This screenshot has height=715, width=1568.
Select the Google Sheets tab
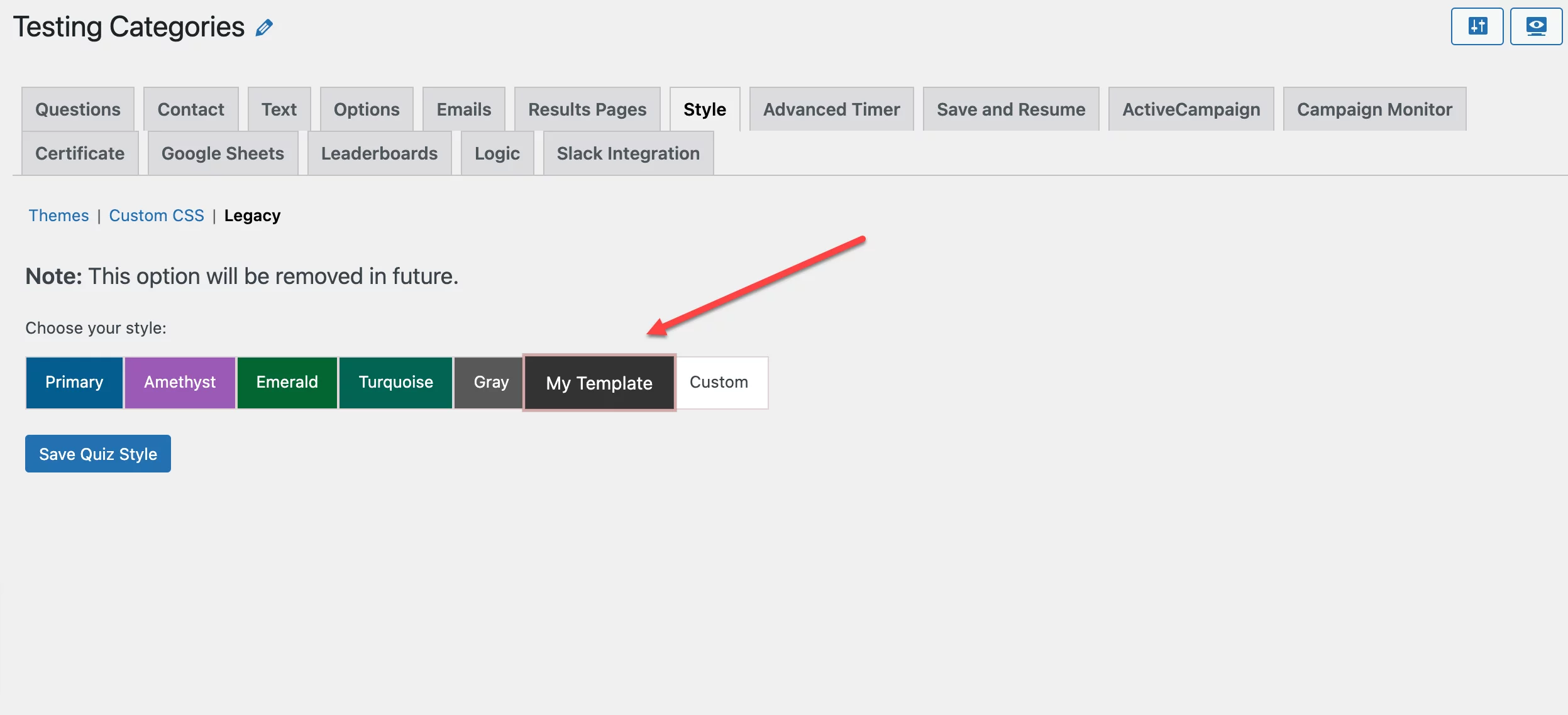click(223, 153)
